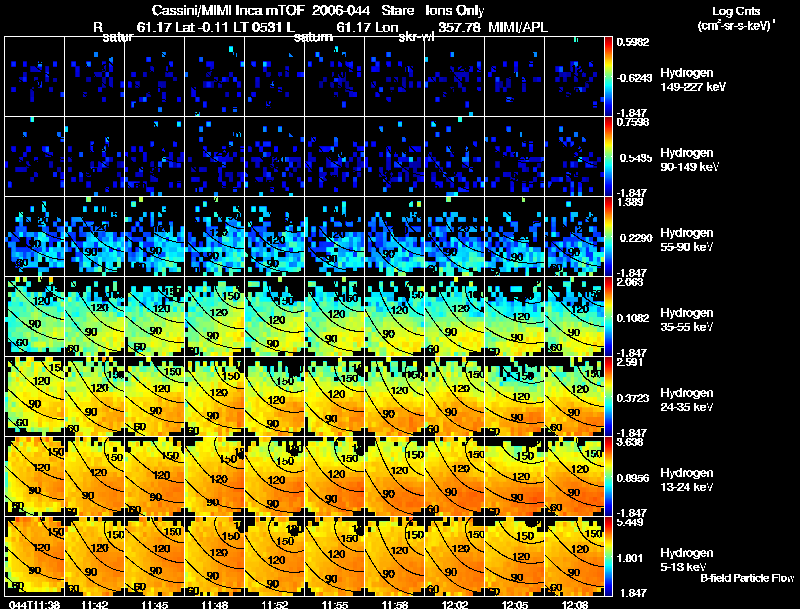The width and height of the screenshot is (800, 609).
Task: Click the Log Cnts units header
Action: pyautogui.click(x=736, y=18)
